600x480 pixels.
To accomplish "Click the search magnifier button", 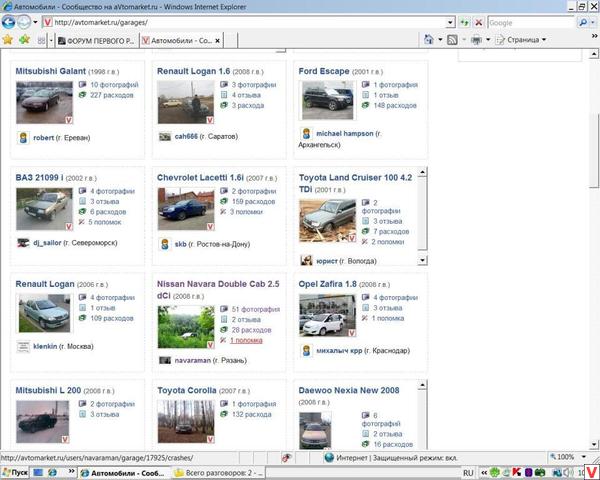I will (583, 23).
